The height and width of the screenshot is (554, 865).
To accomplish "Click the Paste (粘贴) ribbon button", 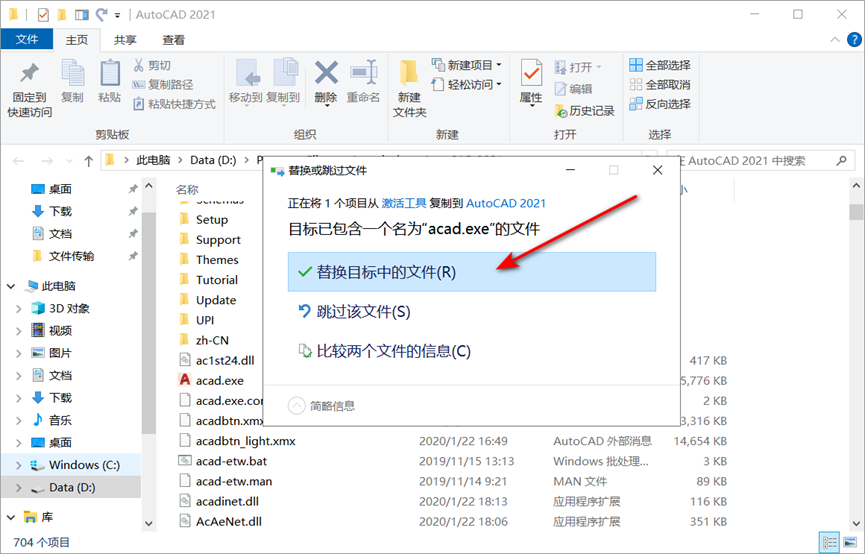I will pyautogui.click(x=110, y=81).
